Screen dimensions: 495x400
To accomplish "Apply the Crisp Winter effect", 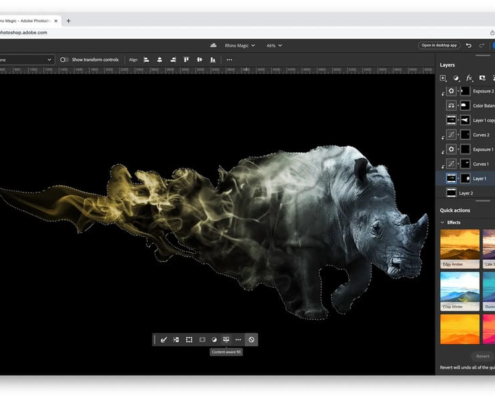I will click(x=460, y=291).
